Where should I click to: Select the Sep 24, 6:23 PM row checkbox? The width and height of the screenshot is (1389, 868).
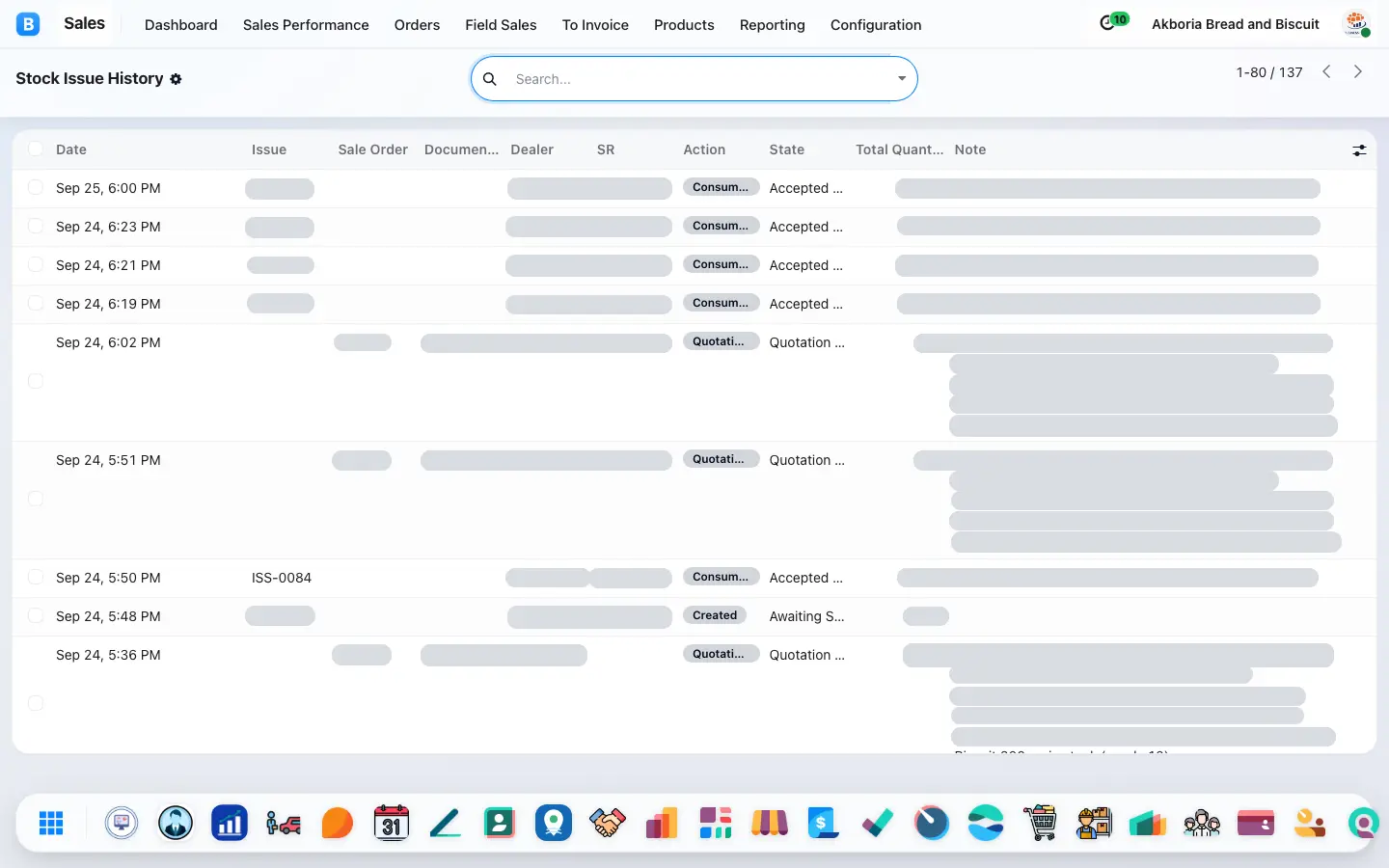pos(36,226)
